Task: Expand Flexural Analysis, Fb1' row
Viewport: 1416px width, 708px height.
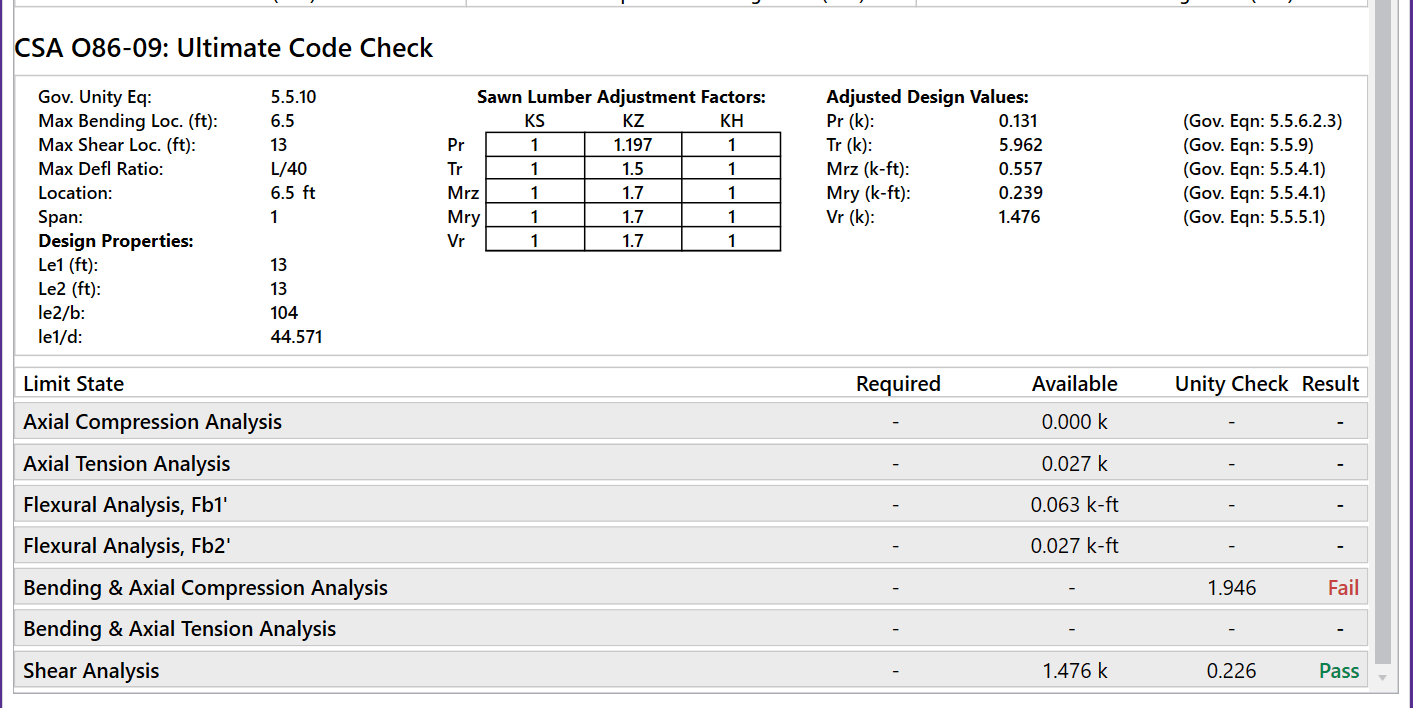Action: (x=126, y=505)
